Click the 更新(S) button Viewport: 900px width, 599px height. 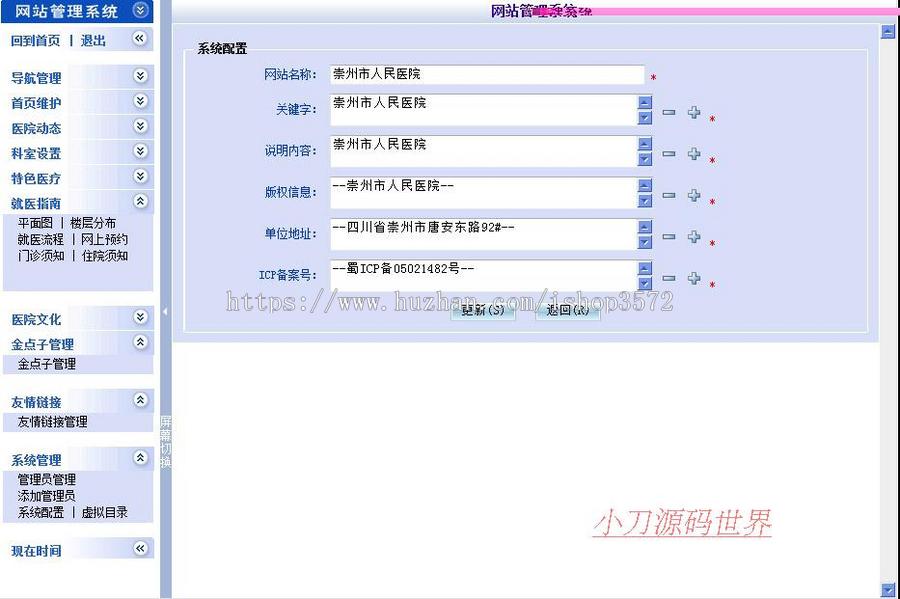(x=484, y=310)
